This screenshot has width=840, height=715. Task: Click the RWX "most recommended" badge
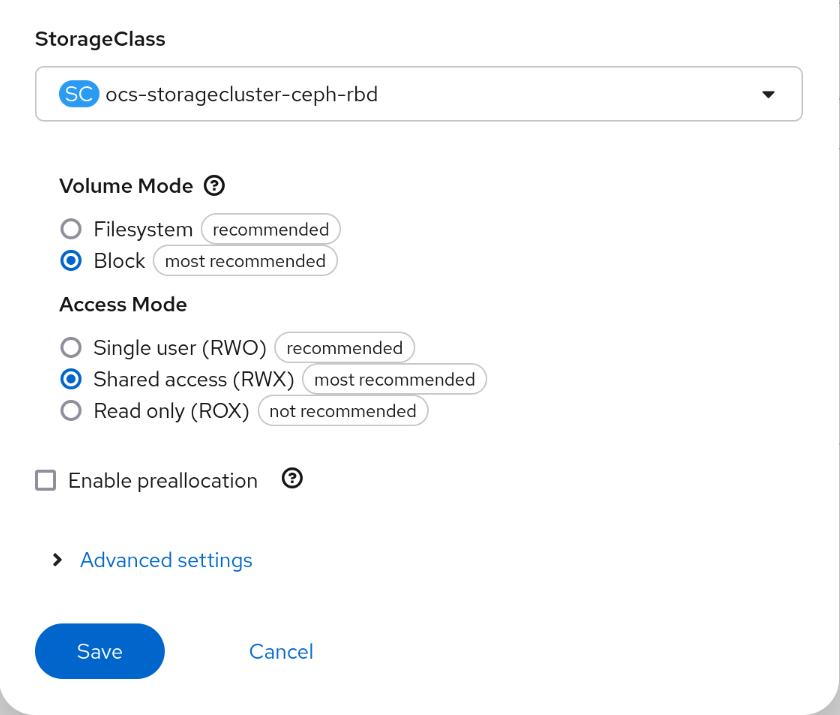394,379
